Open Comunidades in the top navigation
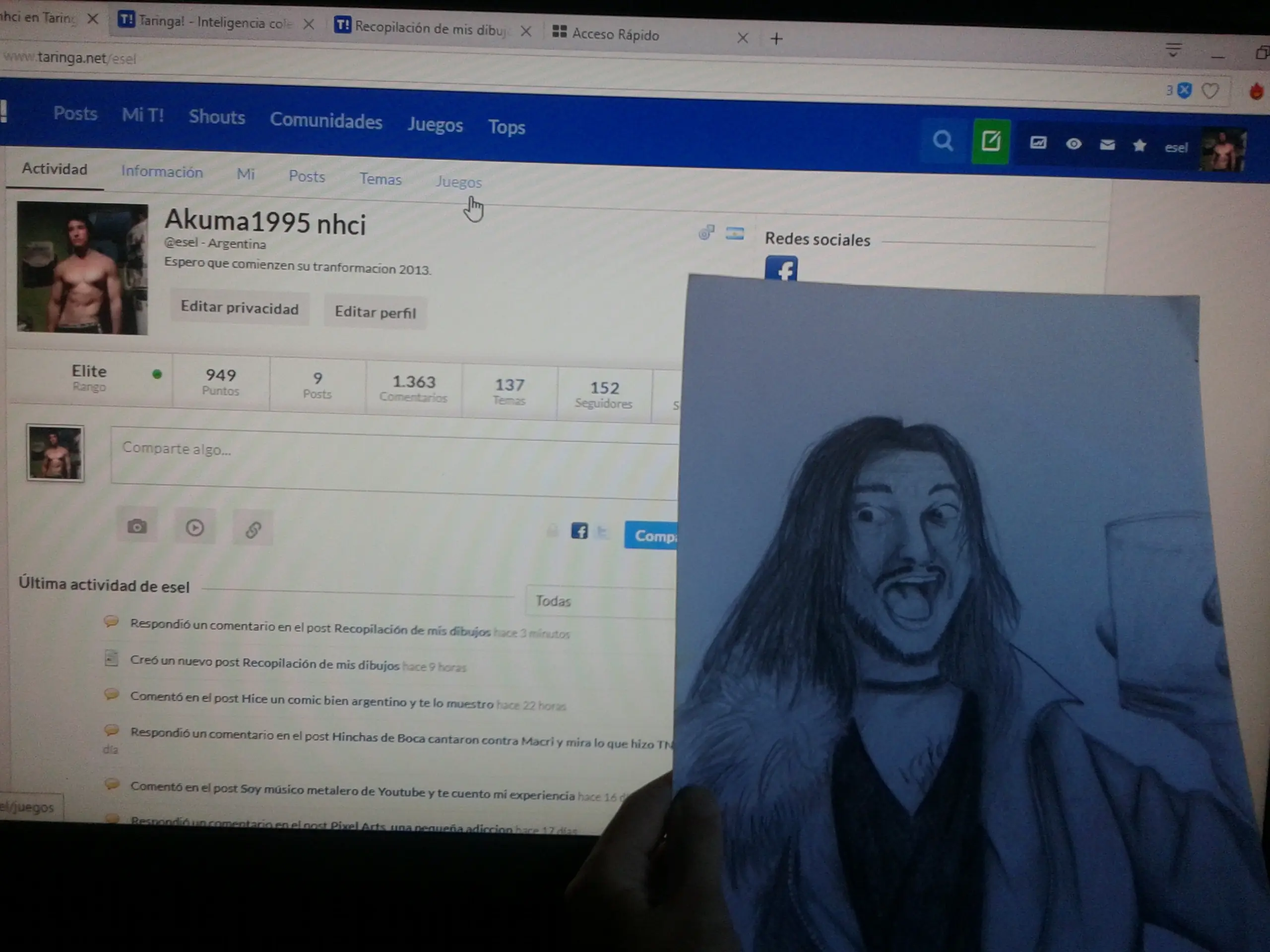Image resolution: width=1270 pixels, height=952 pixels. click(325, 121)
